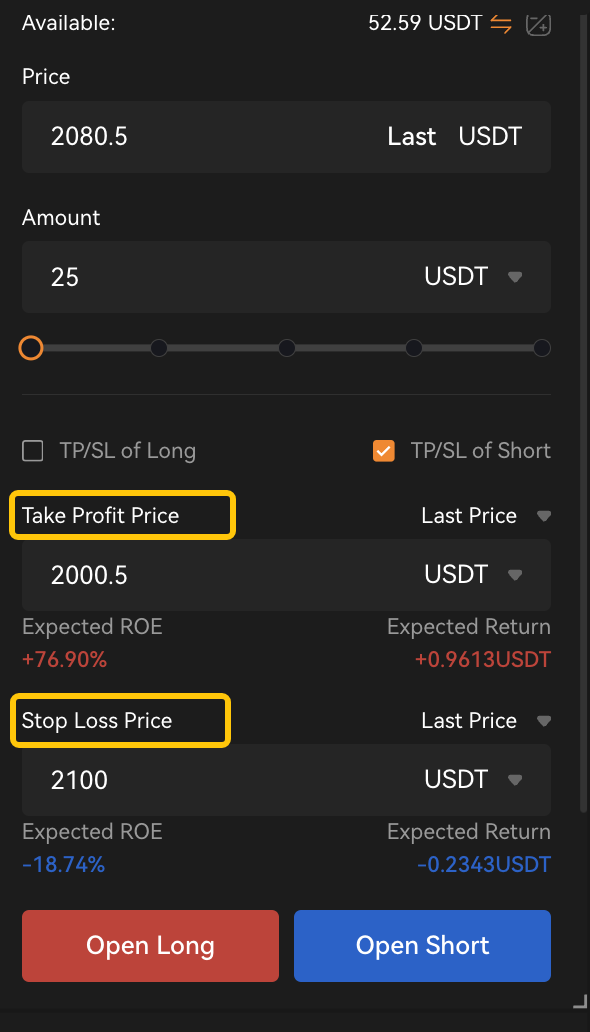590x1032 pixels.
Task: Click the orange transfer funds swap icon
Action: (x=501, y=22)
